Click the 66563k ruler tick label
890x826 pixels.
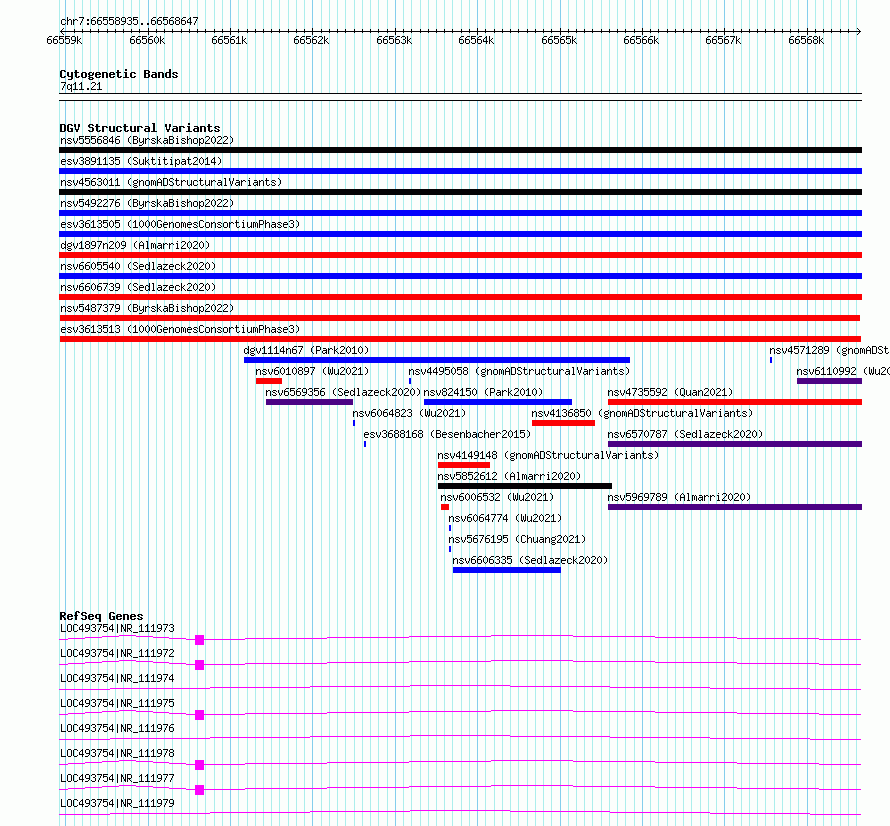pos(394,40)
